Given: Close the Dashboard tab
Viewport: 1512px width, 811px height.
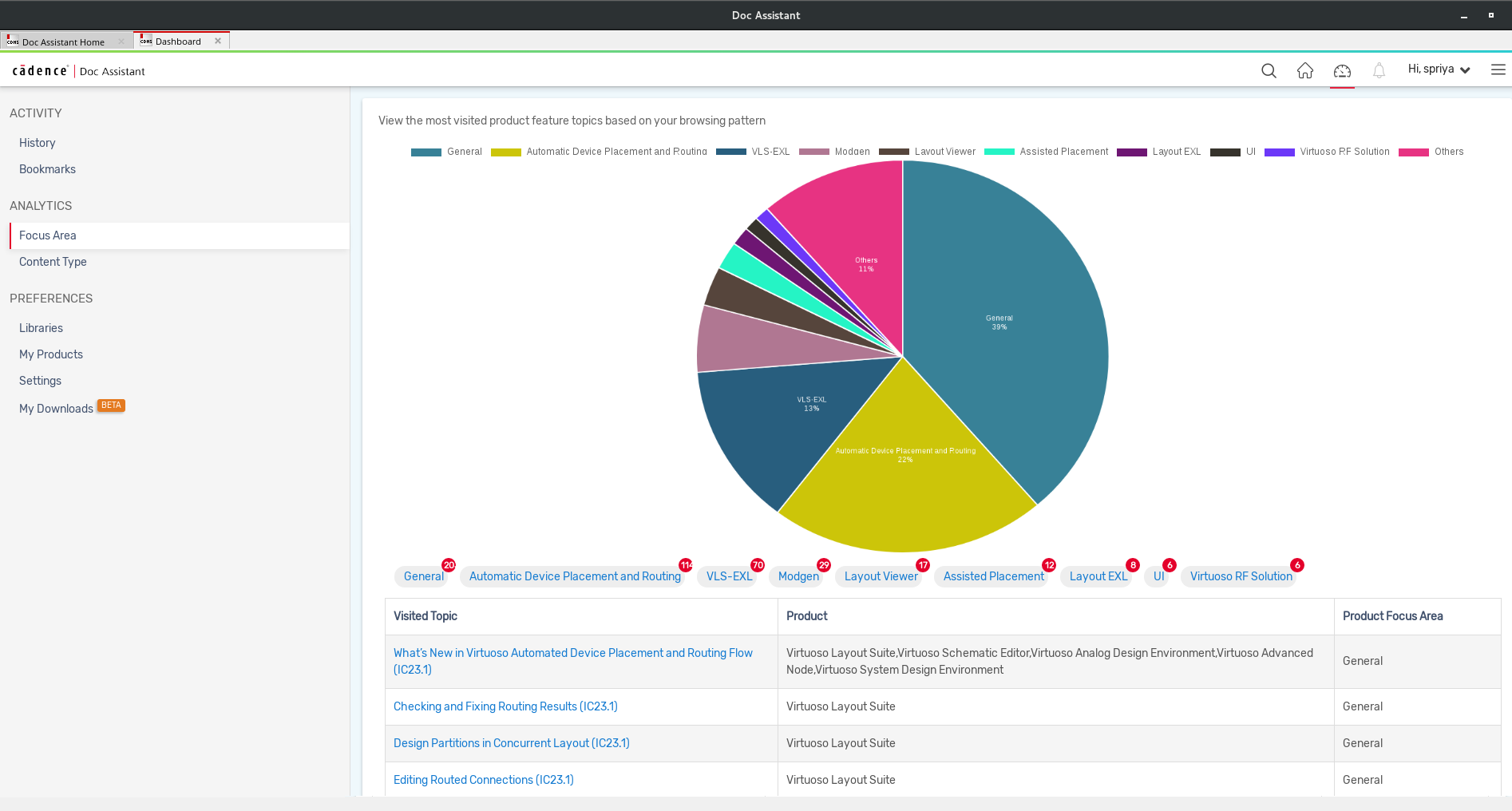Looking at the screenshot, I should [218, 42].
